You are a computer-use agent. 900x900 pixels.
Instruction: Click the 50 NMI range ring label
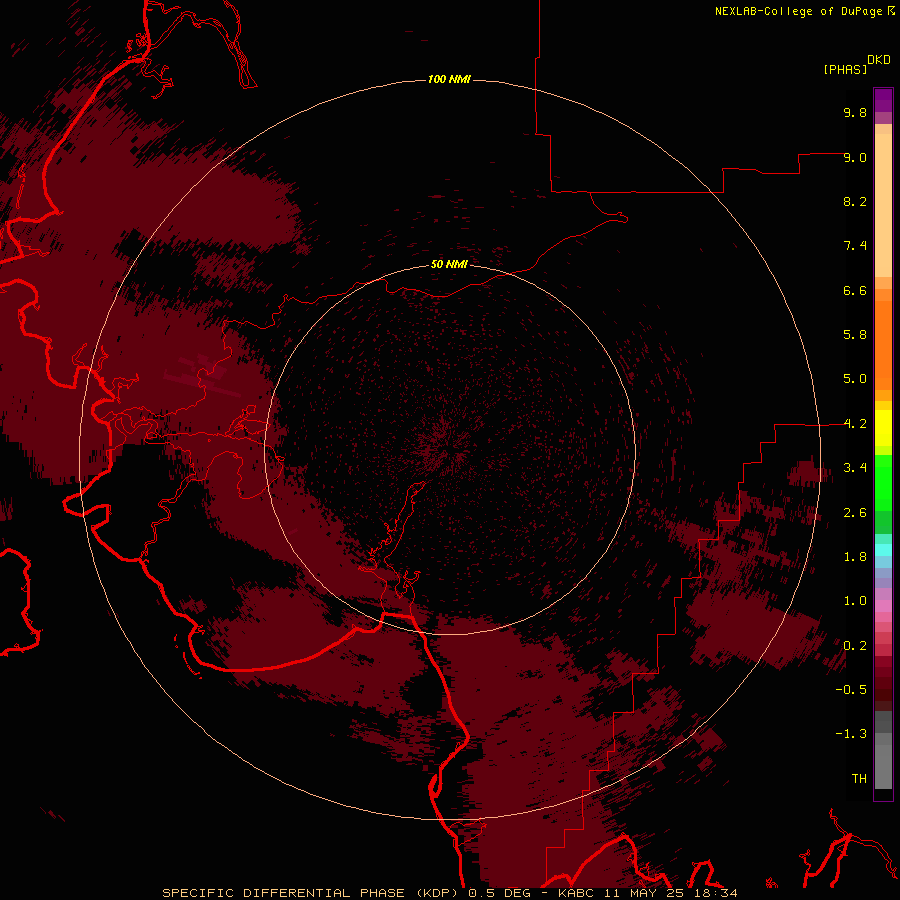click(x=449, y=264)
